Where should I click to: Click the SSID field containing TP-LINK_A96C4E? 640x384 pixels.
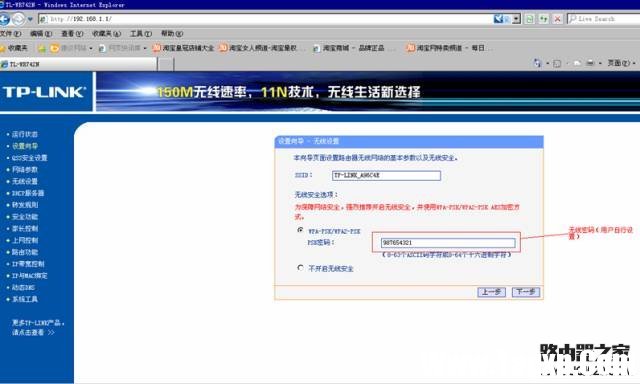coord(386,175)
